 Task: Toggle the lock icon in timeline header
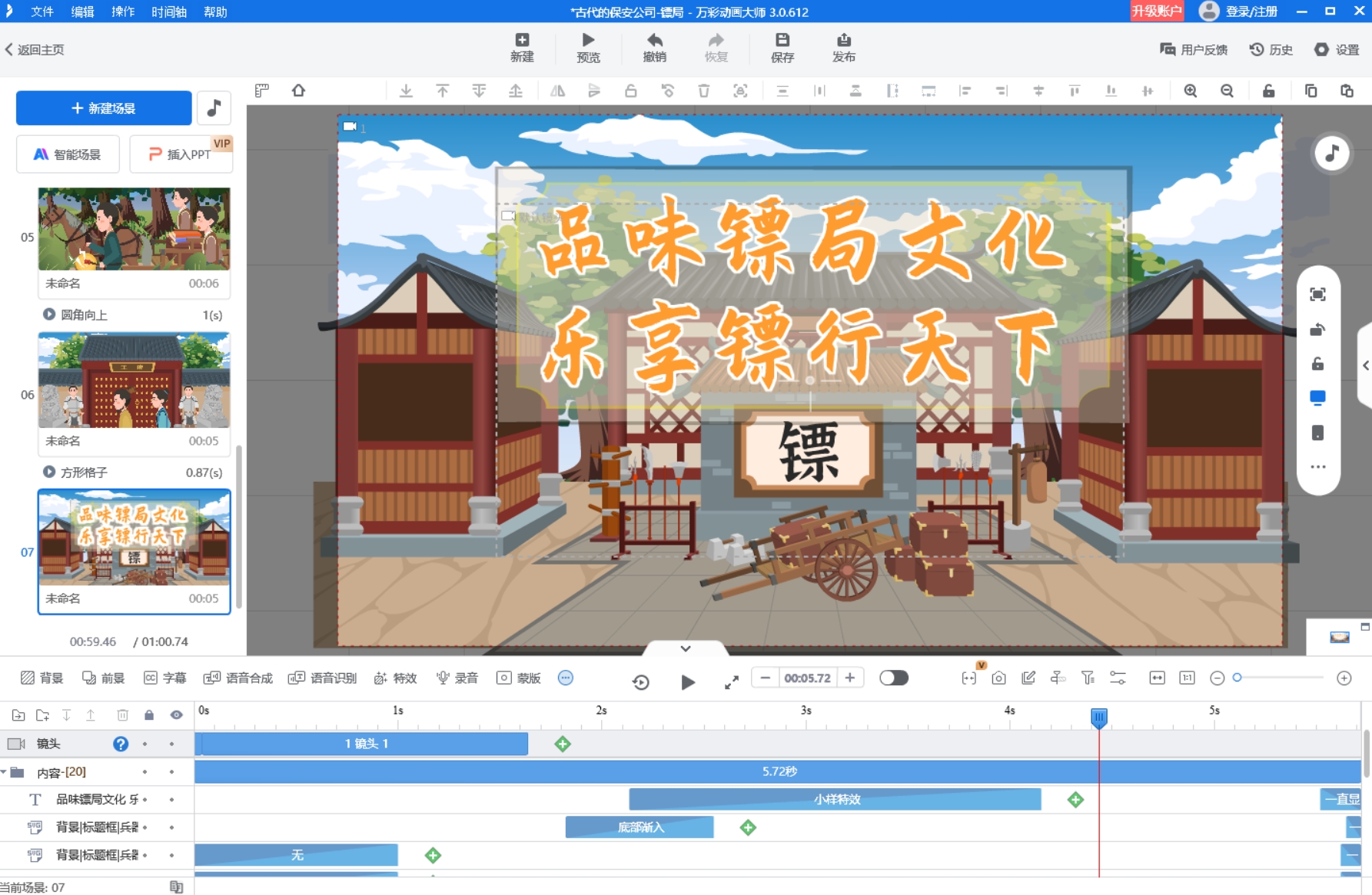pyautogui.click(x=149, y=715)
